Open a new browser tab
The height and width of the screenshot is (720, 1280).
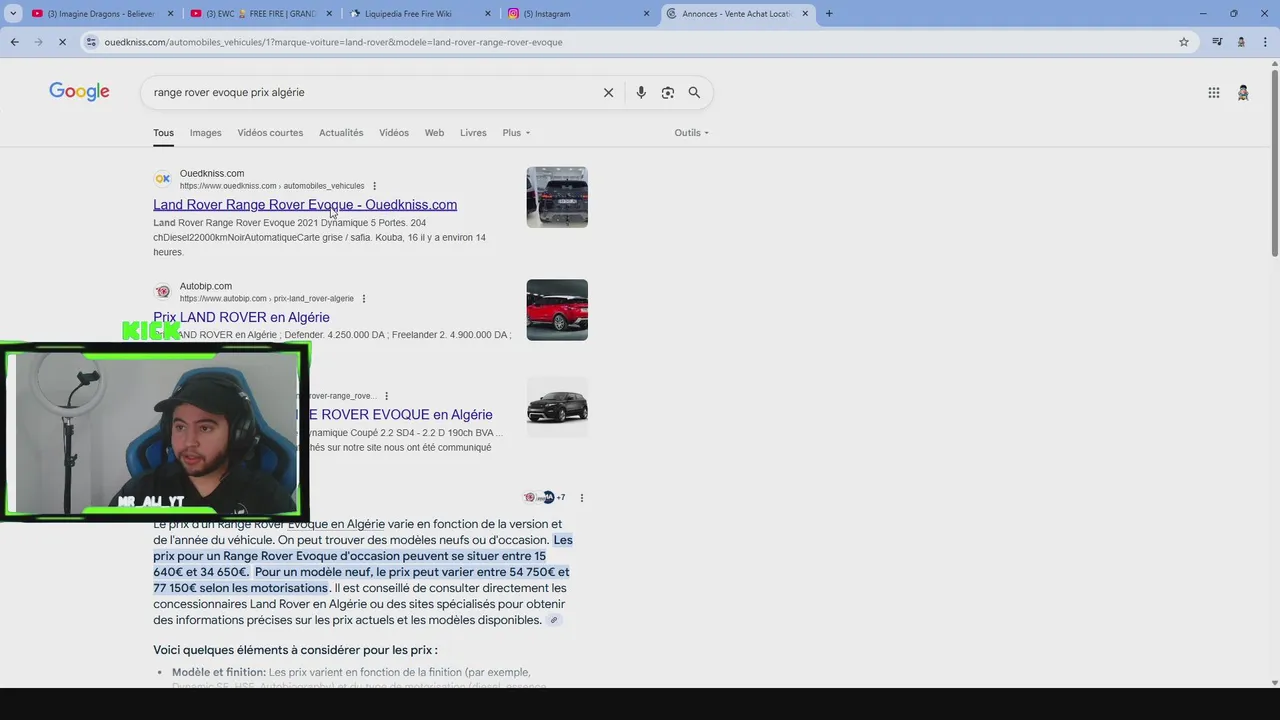[x=829, y=14]
